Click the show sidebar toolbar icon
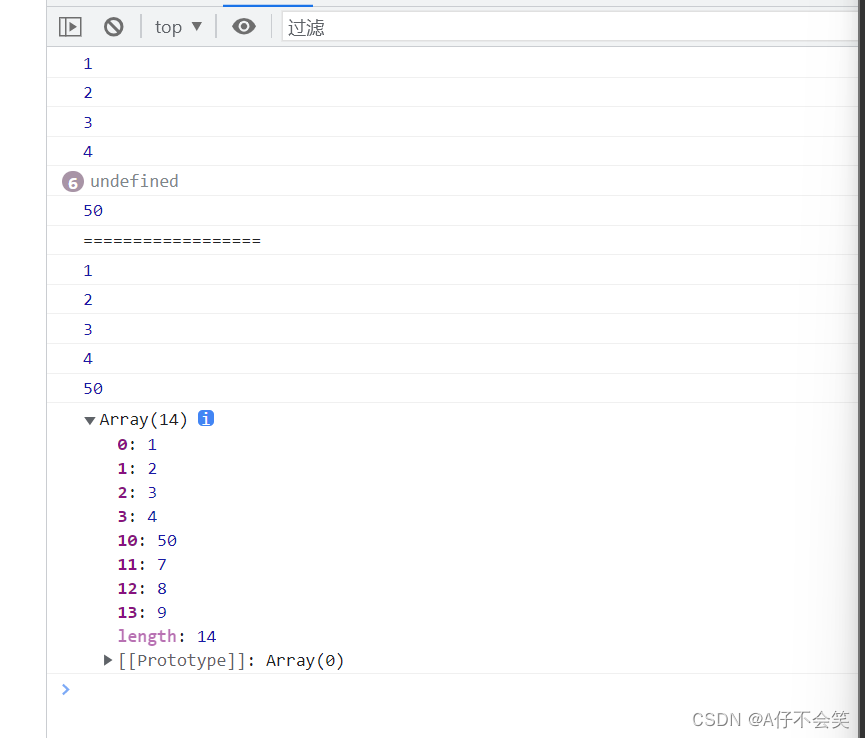The width and height of the screenshot is (865, 738). (69, 26)
